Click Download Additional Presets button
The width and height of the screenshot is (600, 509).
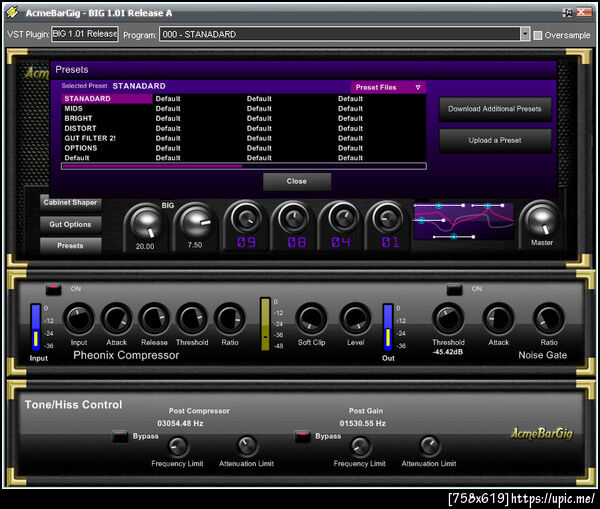click(495, 109)
